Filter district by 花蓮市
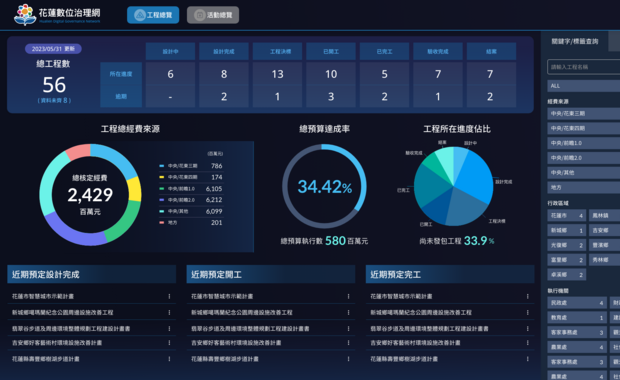This screenshot has height=380, width=620. coord(567,216)
